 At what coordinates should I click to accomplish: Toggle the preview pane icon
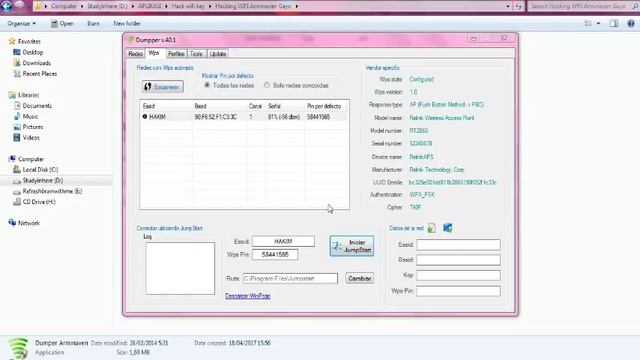(x=614, y=24)
